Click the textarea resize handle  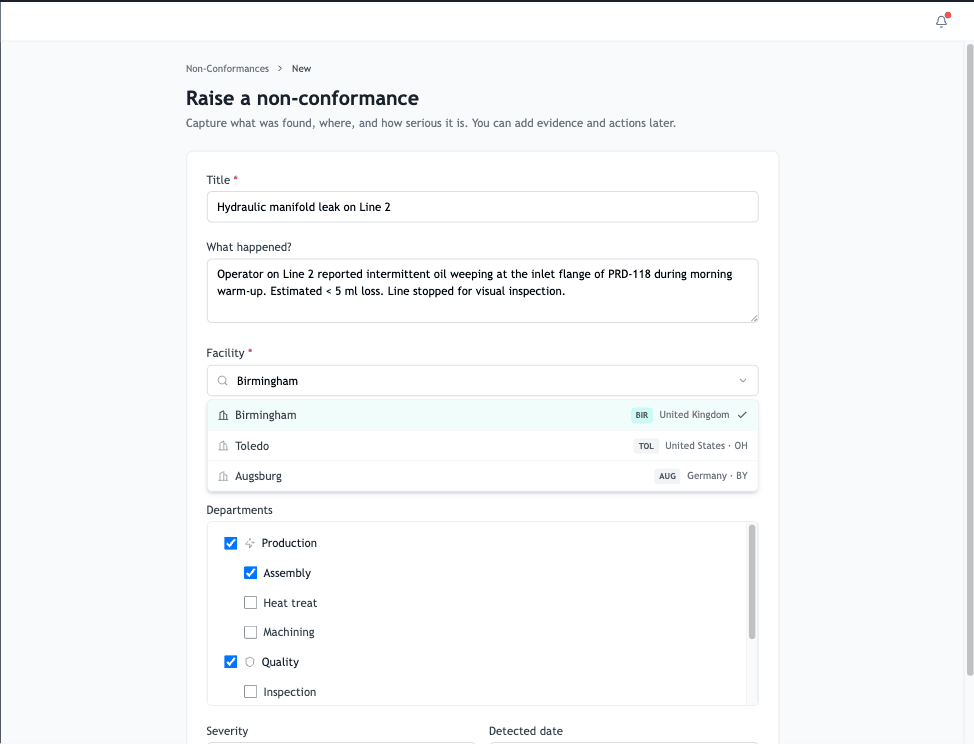point(753,318)
